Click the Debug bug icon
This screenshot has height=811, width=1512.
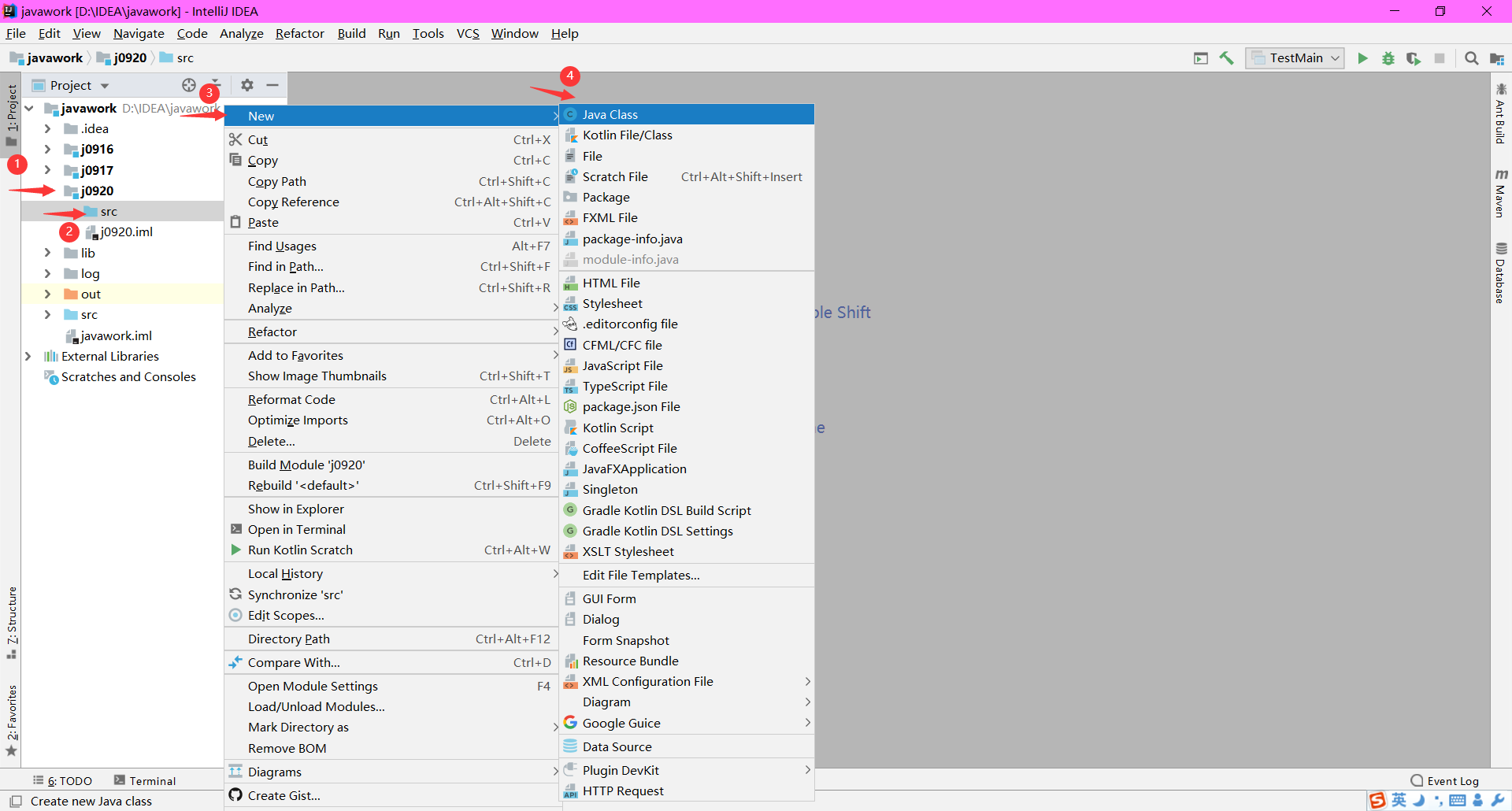click(1388, 58)
